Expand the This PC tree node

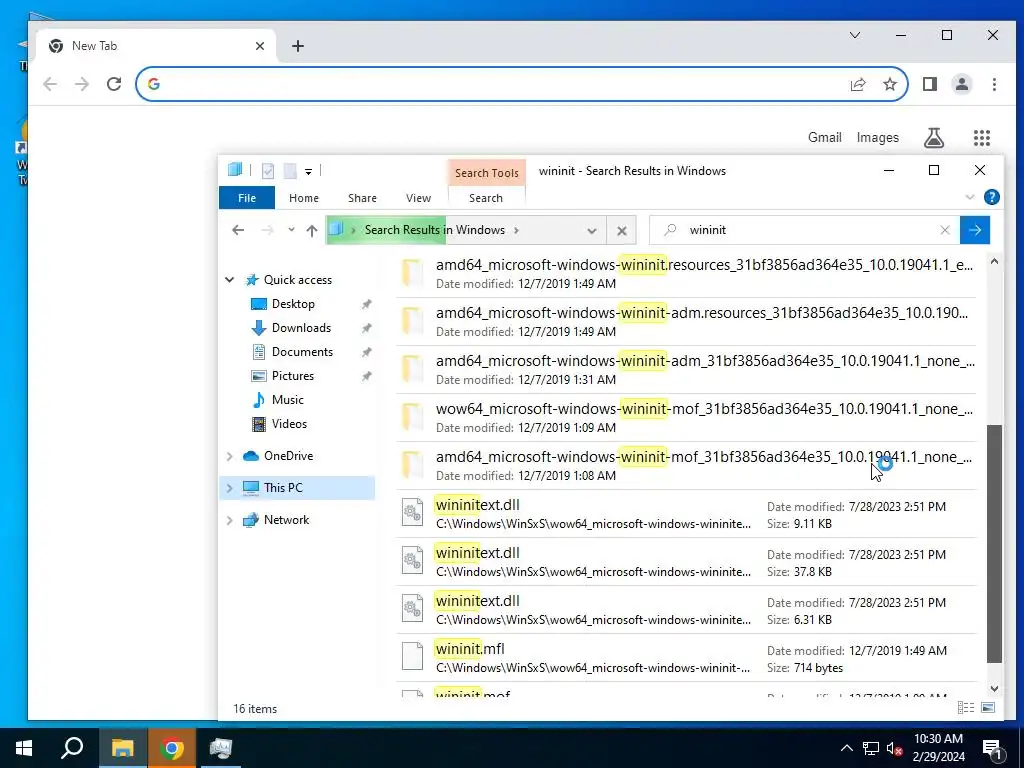(230, 488)
